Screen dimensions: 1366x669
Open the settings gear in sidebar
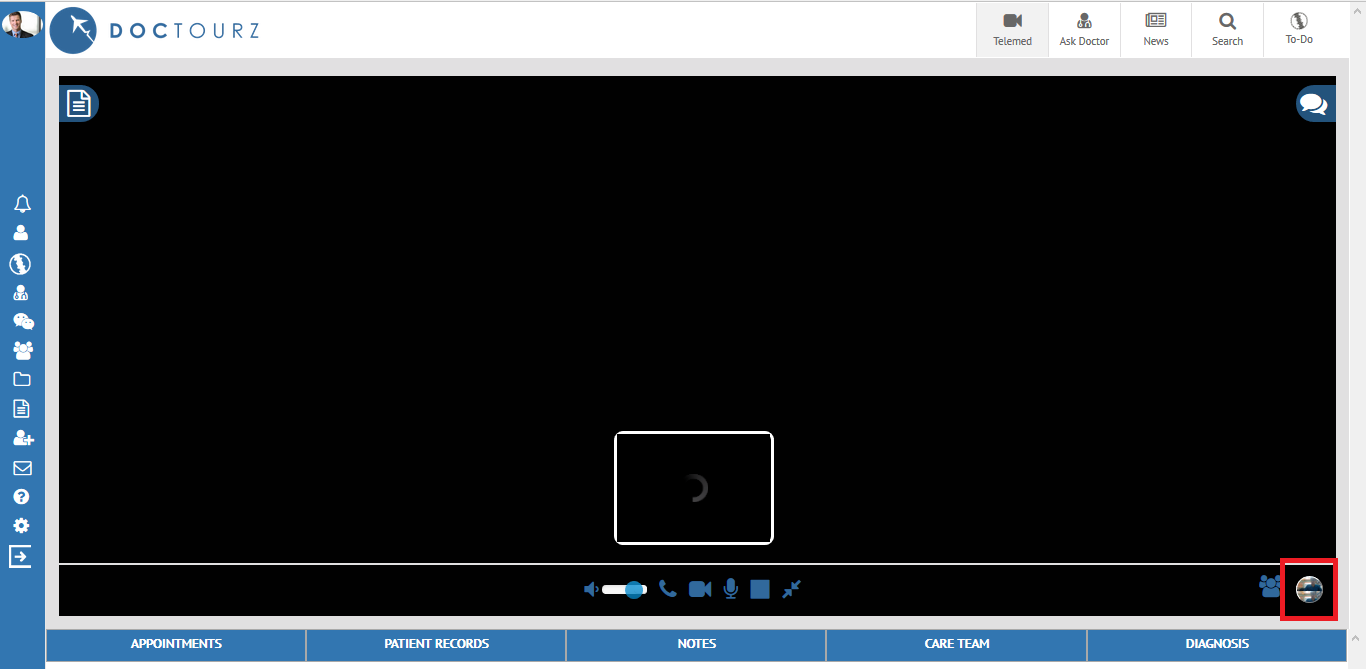pyautogui.click(x=21, y=526)
